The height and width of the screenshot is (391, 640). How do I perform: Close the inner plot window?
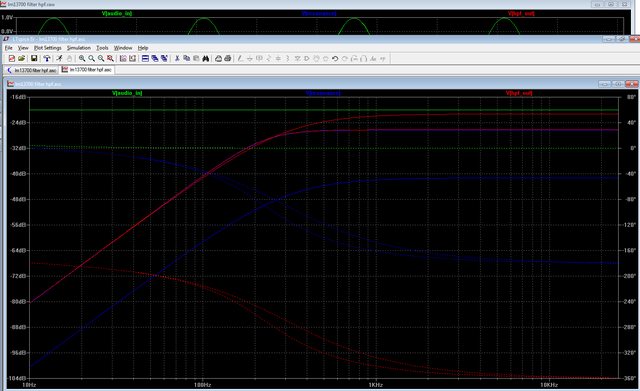631,84
